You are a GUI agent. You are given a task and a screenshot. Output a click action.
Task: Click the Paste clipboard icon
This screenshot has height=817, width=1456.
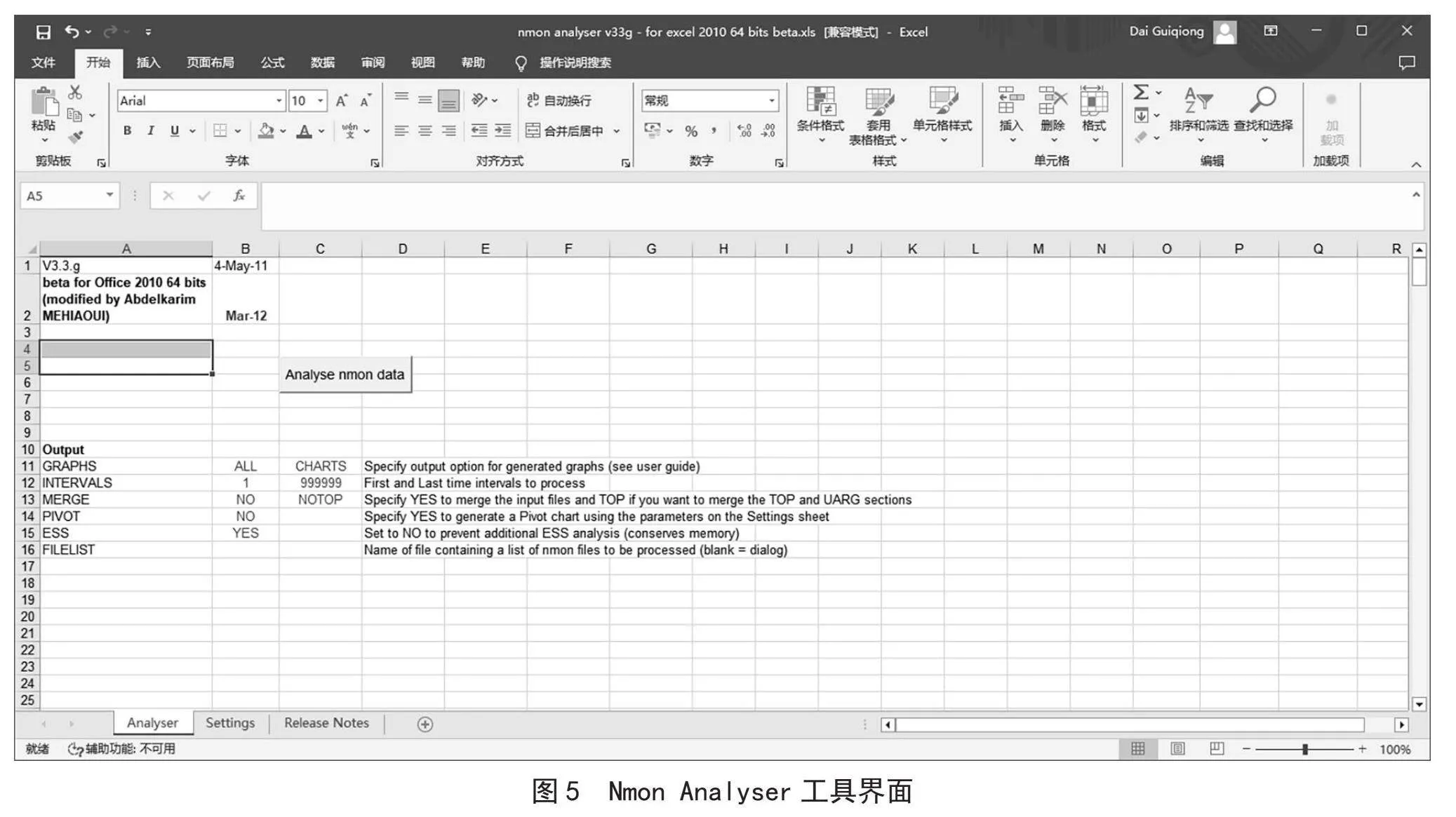(44, 102)
